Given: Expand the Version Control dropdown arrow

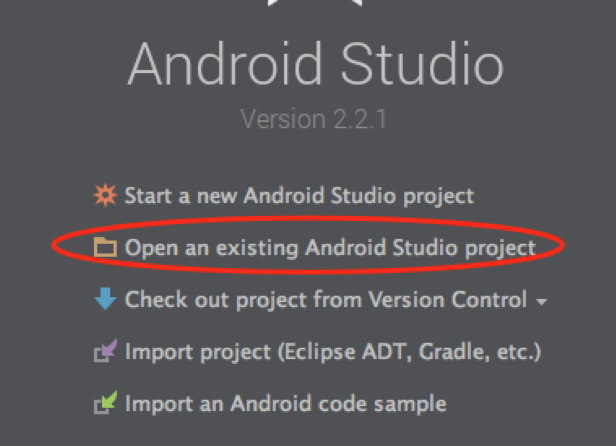Looking at the screenshot, I should tap(541, 302).
